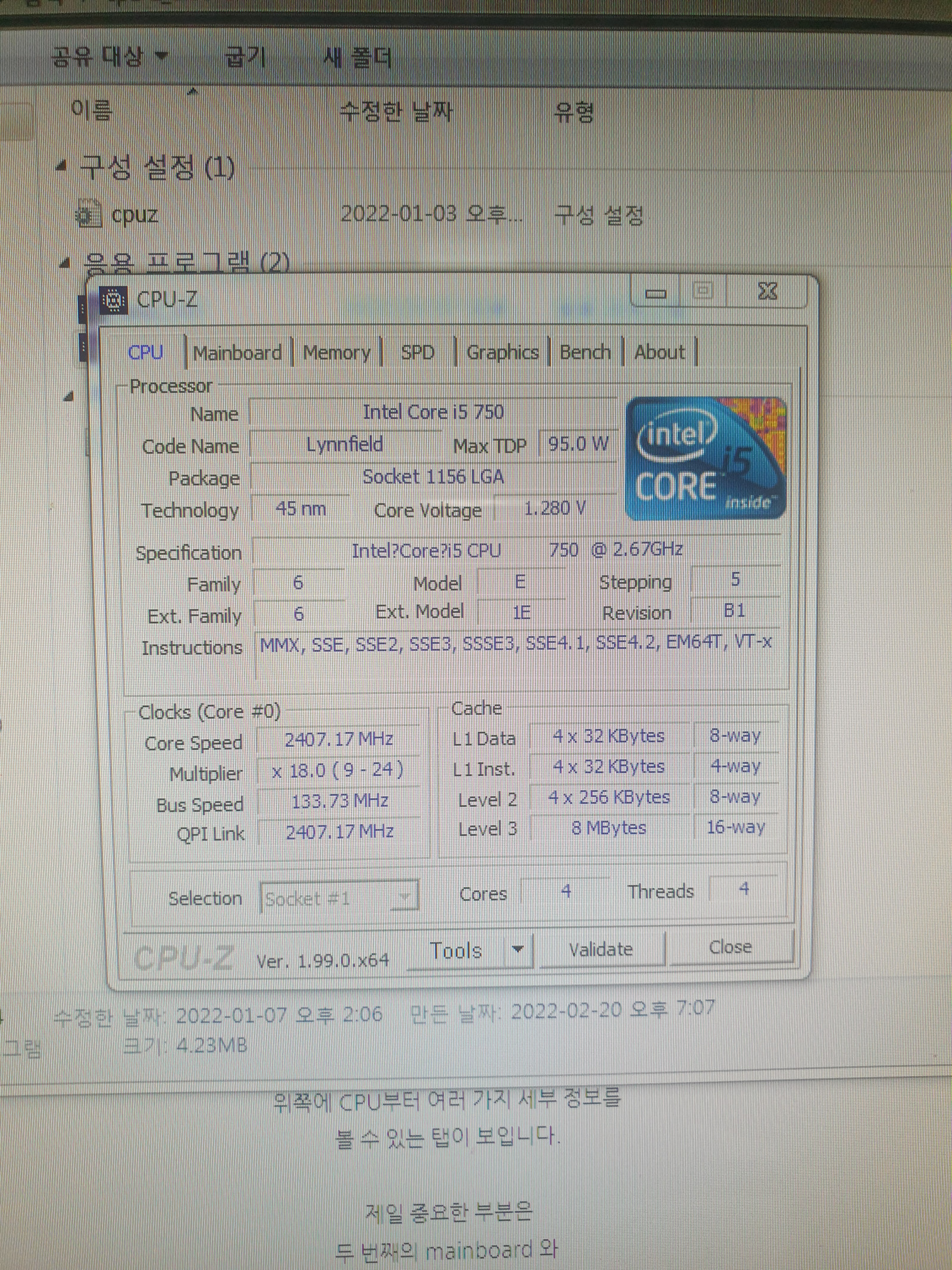Viewport: 952px width, 1270px height.
Task: Click the Bus Speed value 133.73 MHz
Action: click(340, 801)
